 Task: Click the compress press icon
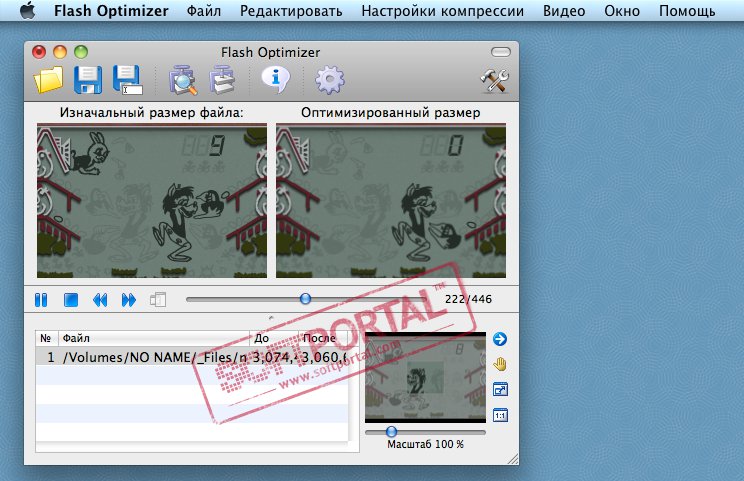(223, 80)
